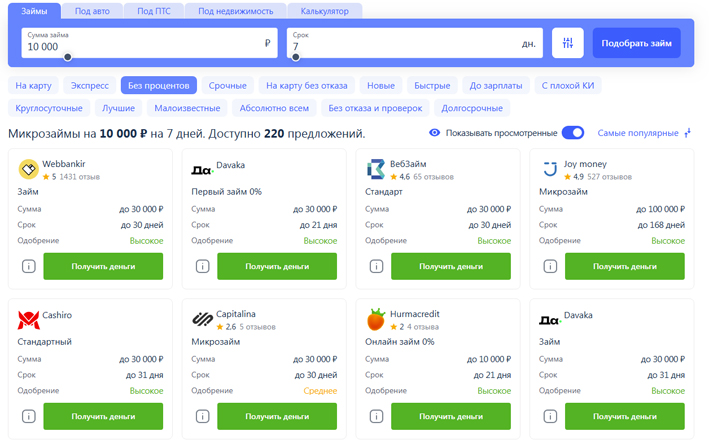Open the loan filter settings icon

(567, 43)
